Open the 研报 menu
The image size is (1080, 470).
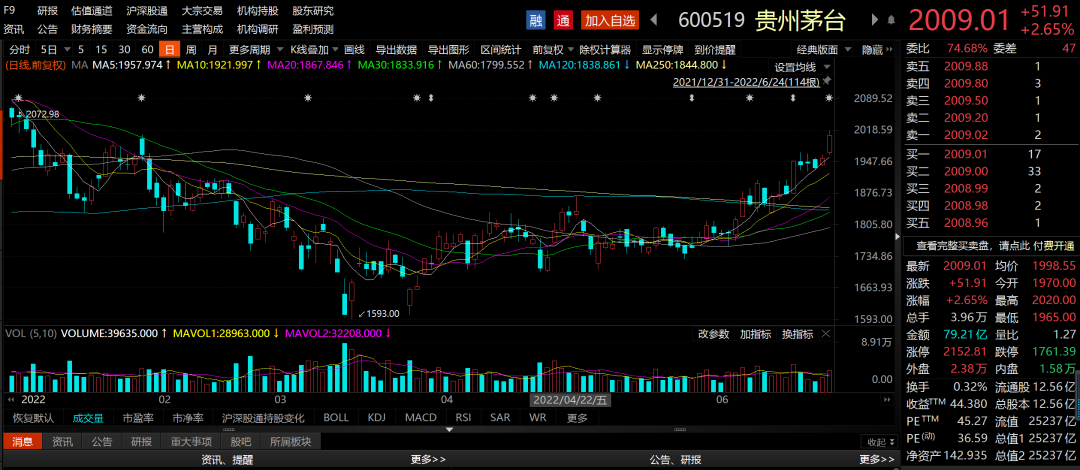pos(48,10)
